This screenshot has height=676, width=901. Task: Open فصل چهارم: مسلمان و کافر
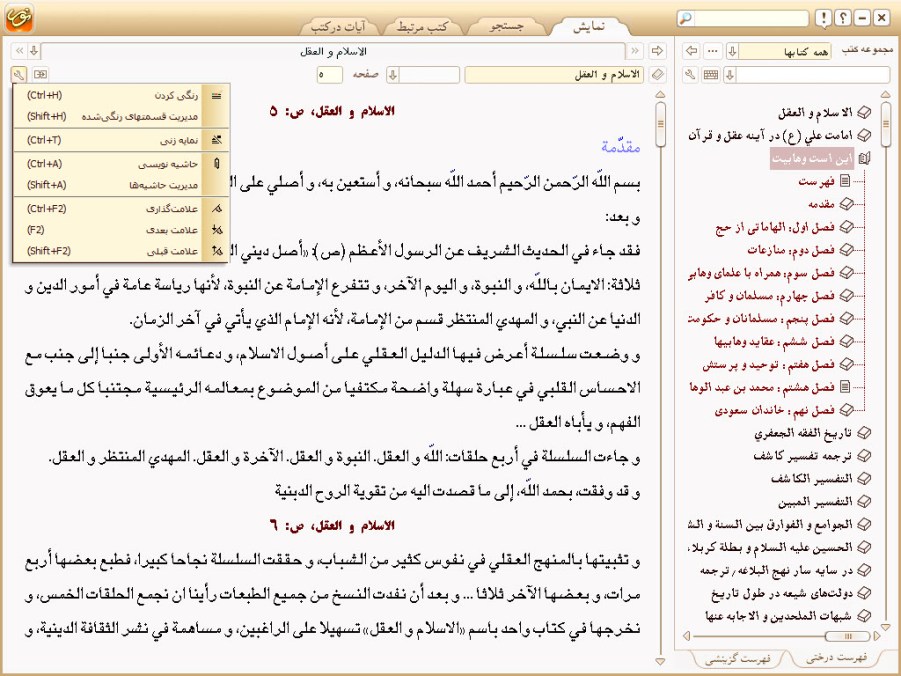(x=769, y=295)
